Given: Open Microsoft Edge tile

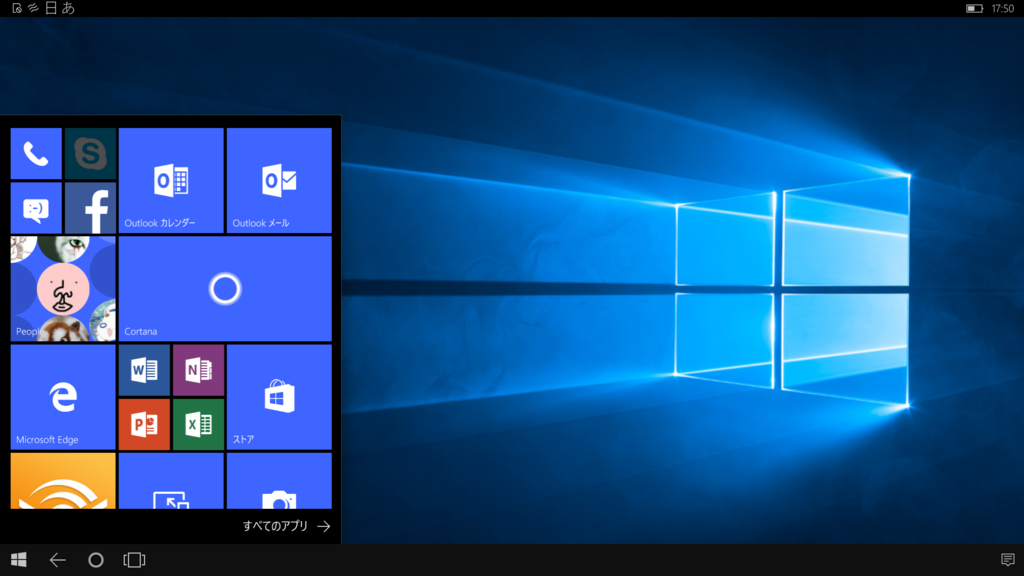Looking at the screenshot, I should (x=63, y=397).
